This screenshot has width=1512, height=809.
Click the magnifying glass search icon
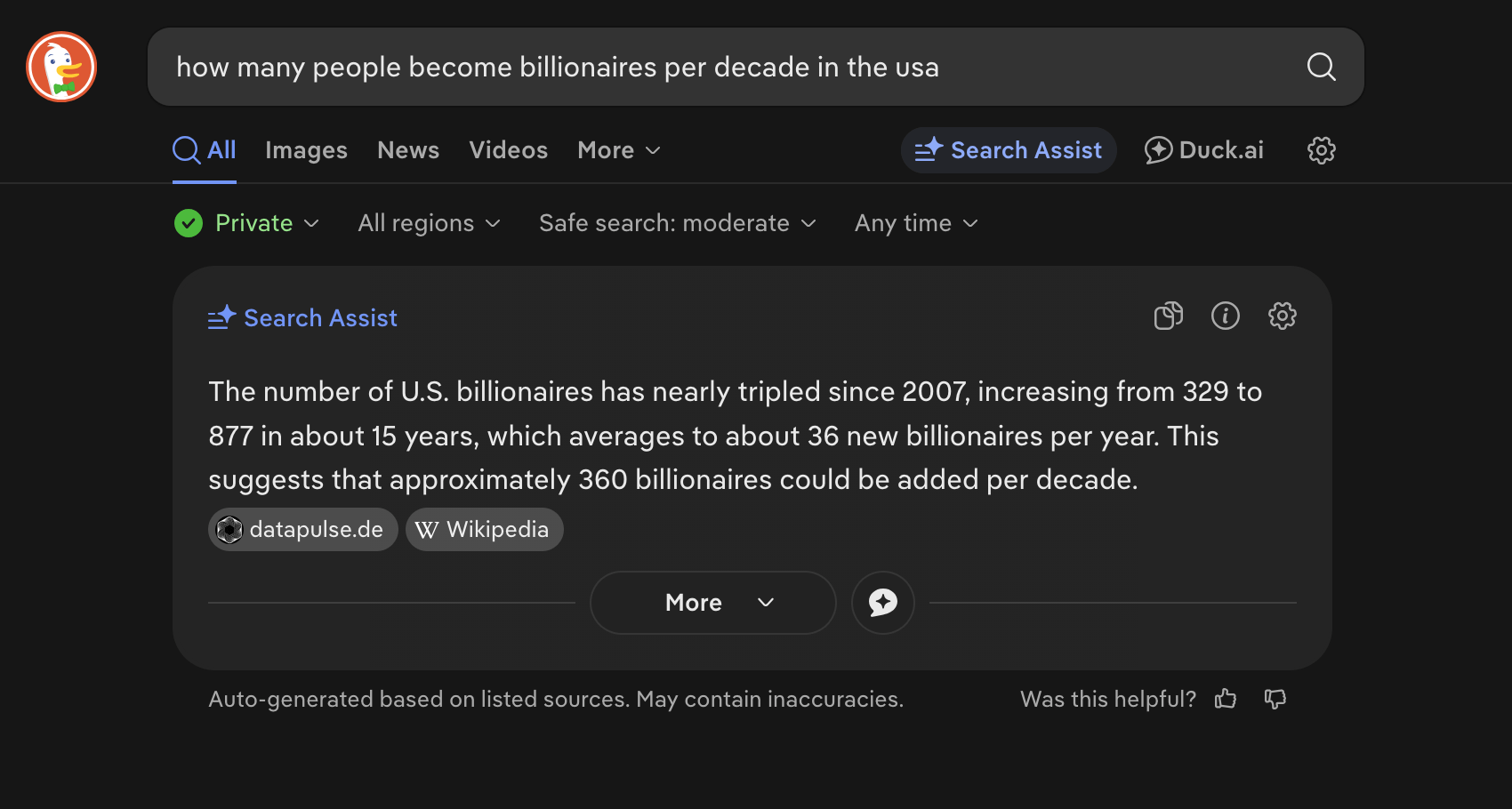pyautogui.click(x=1321, y=67)
